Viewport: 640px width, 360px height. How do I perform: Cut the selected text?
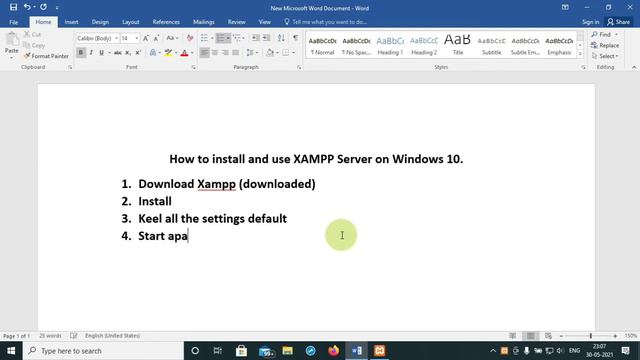tap(32, 35)
